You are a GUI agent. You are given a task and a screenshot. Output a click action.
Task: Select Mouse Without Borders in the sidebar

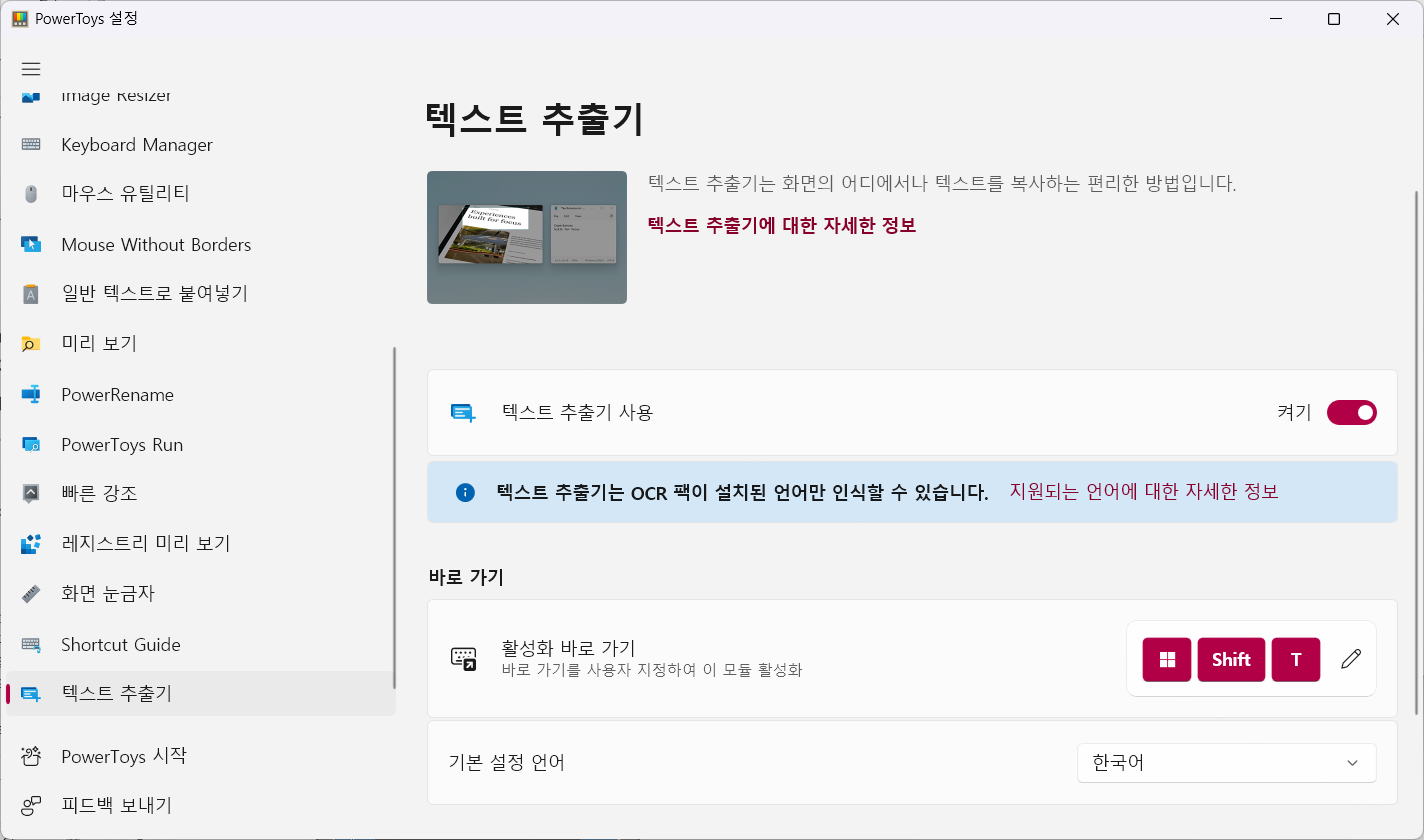(x=201, y=244)
